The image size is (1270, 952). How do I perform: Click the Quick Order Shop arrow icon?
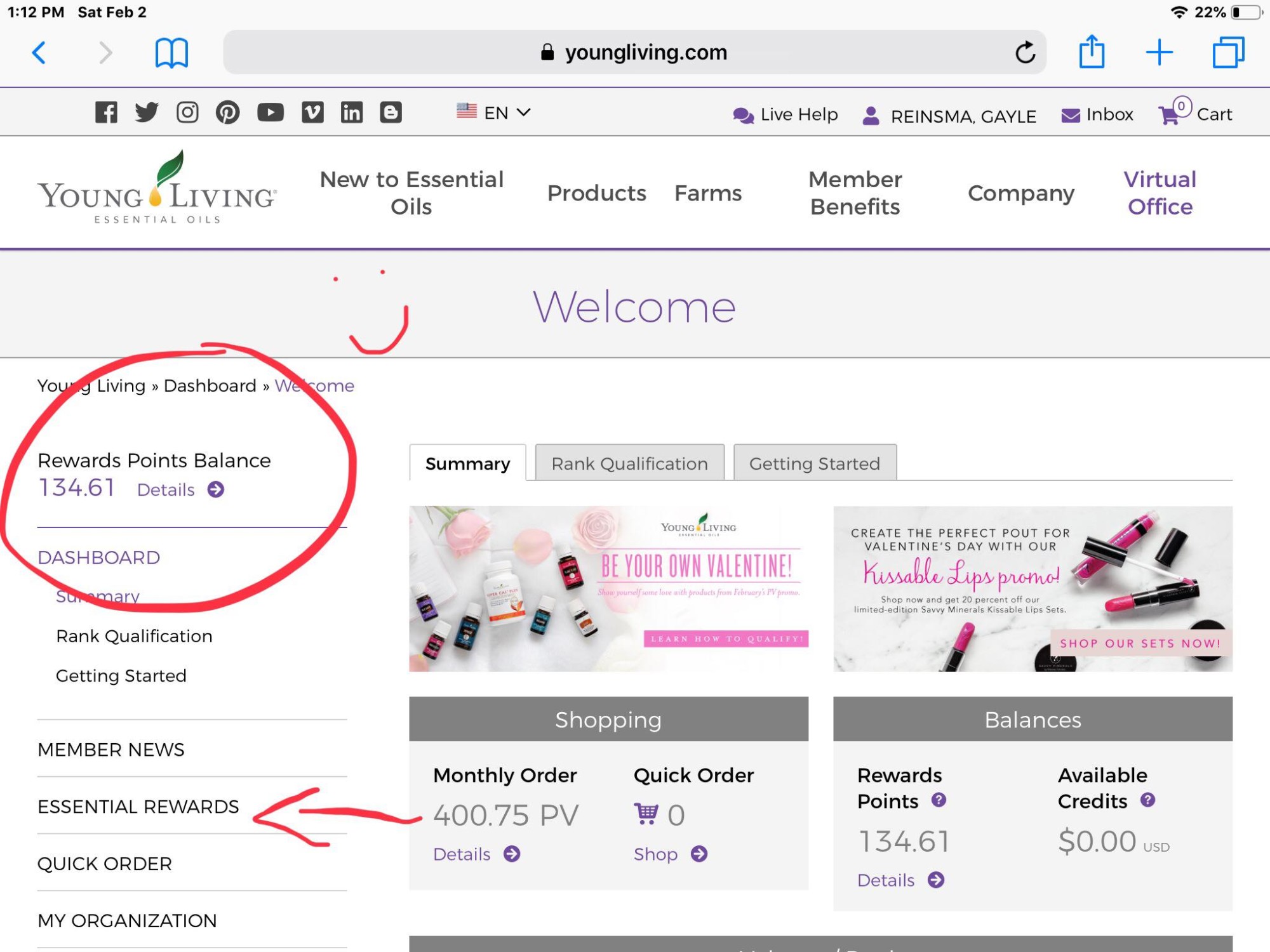699,854
